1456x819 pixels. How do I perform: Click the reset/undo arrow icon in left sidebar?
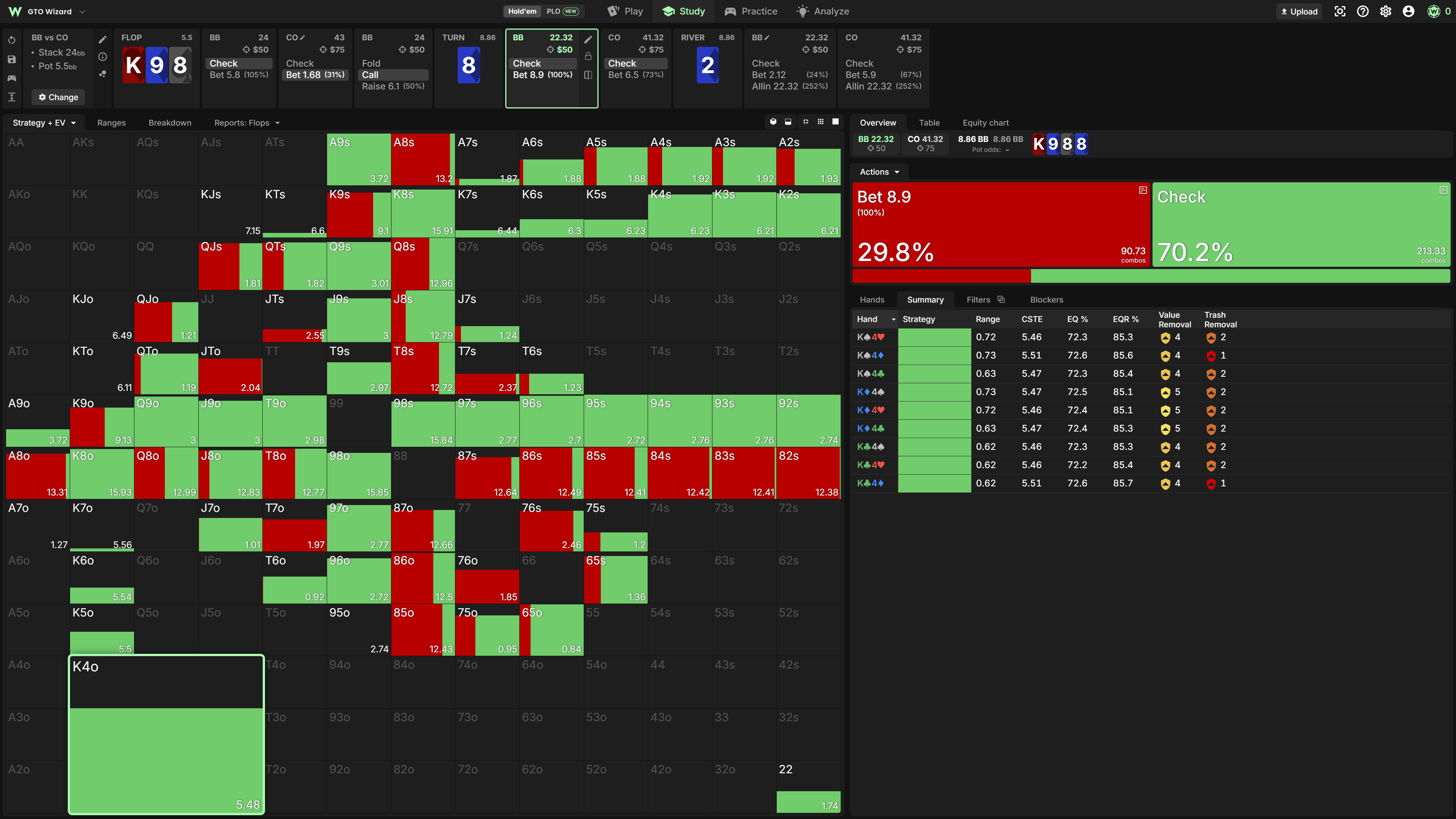(x=12, y=40)
